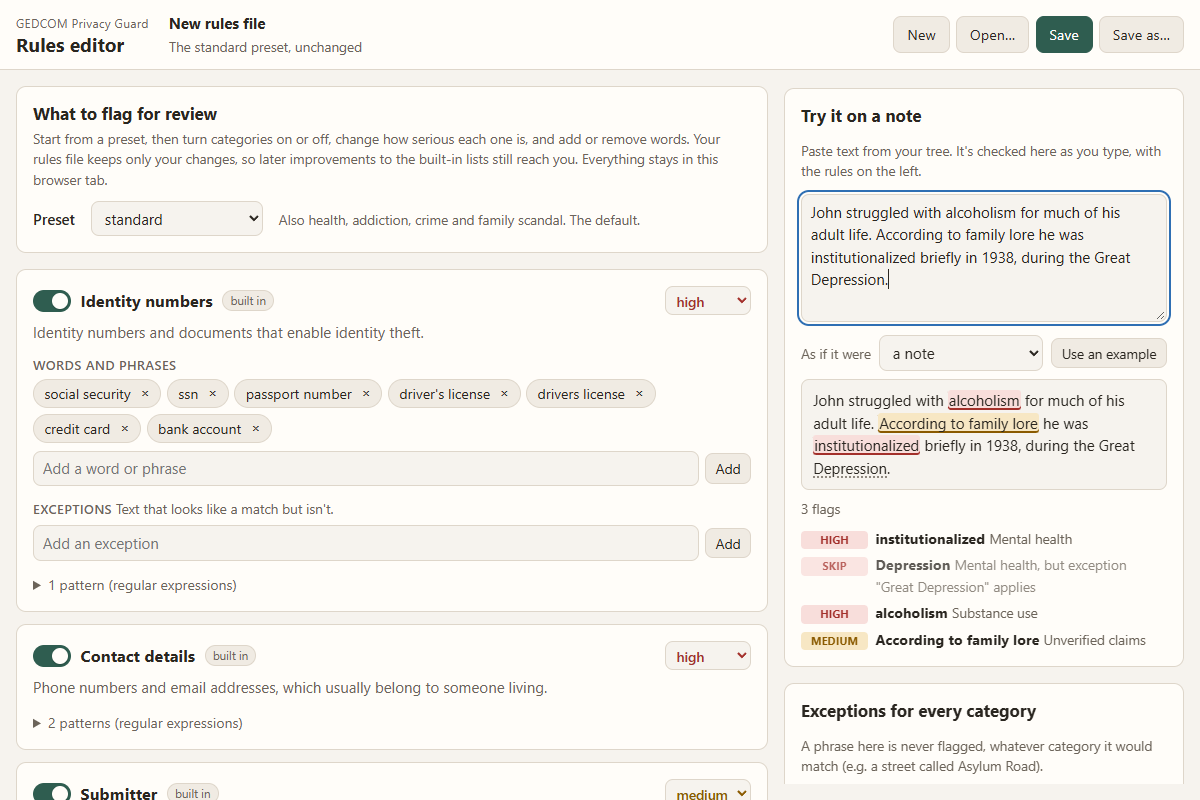Select the 'institutionalized Mental health' flag row
1200x800 pixels.
pyautogui.click(x=984, y=539)
